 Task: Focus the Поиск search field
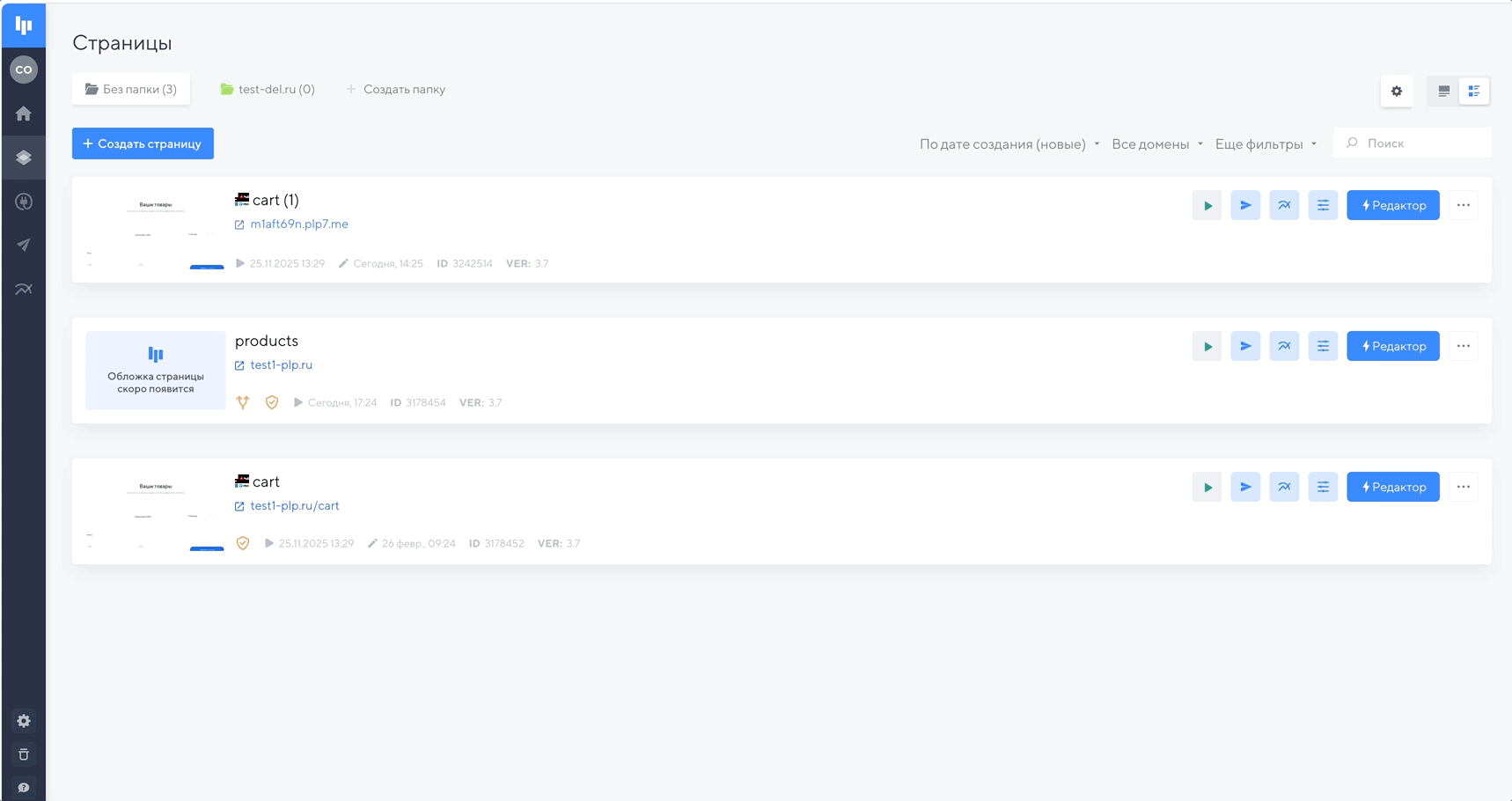(x=1413, y=143)
